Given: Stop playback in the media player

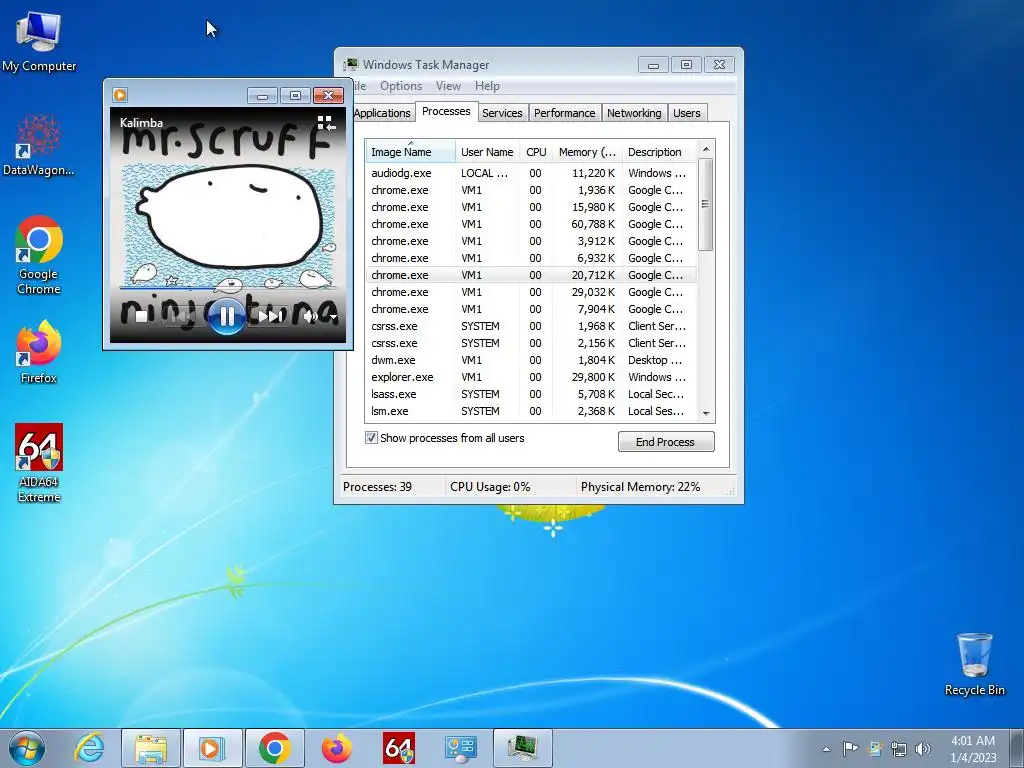Looking at the screenshot, I should tap(141, 317).
